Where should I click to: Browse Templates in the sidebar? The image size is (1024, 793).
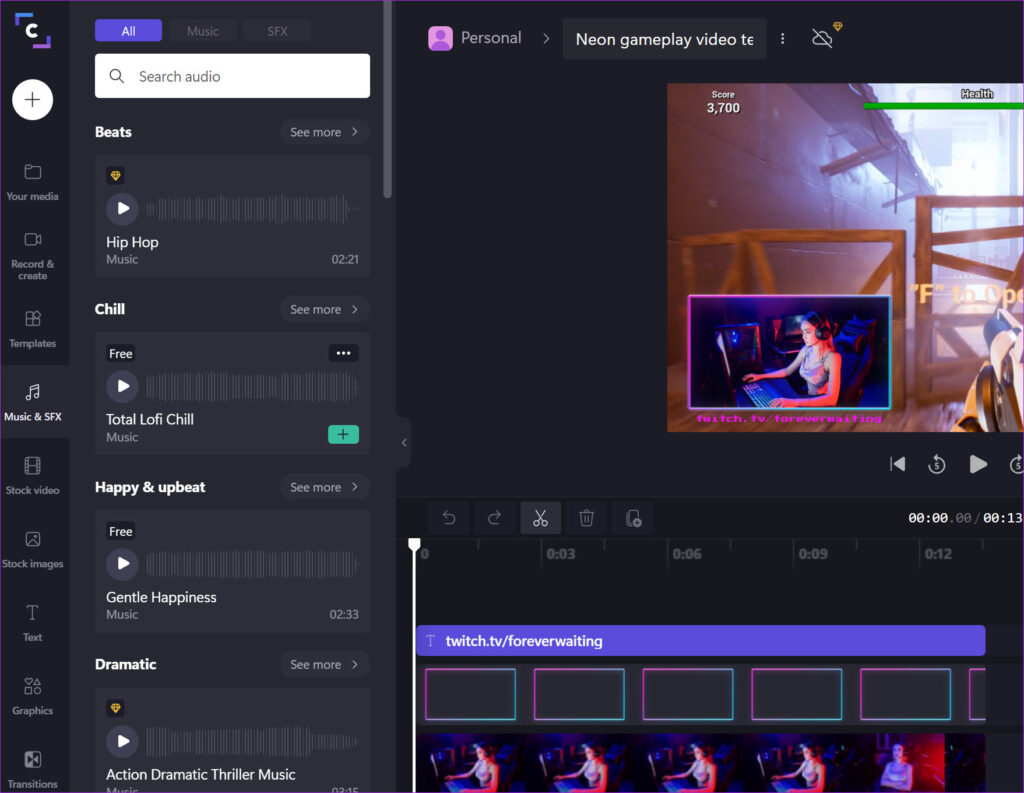(33, 330)
